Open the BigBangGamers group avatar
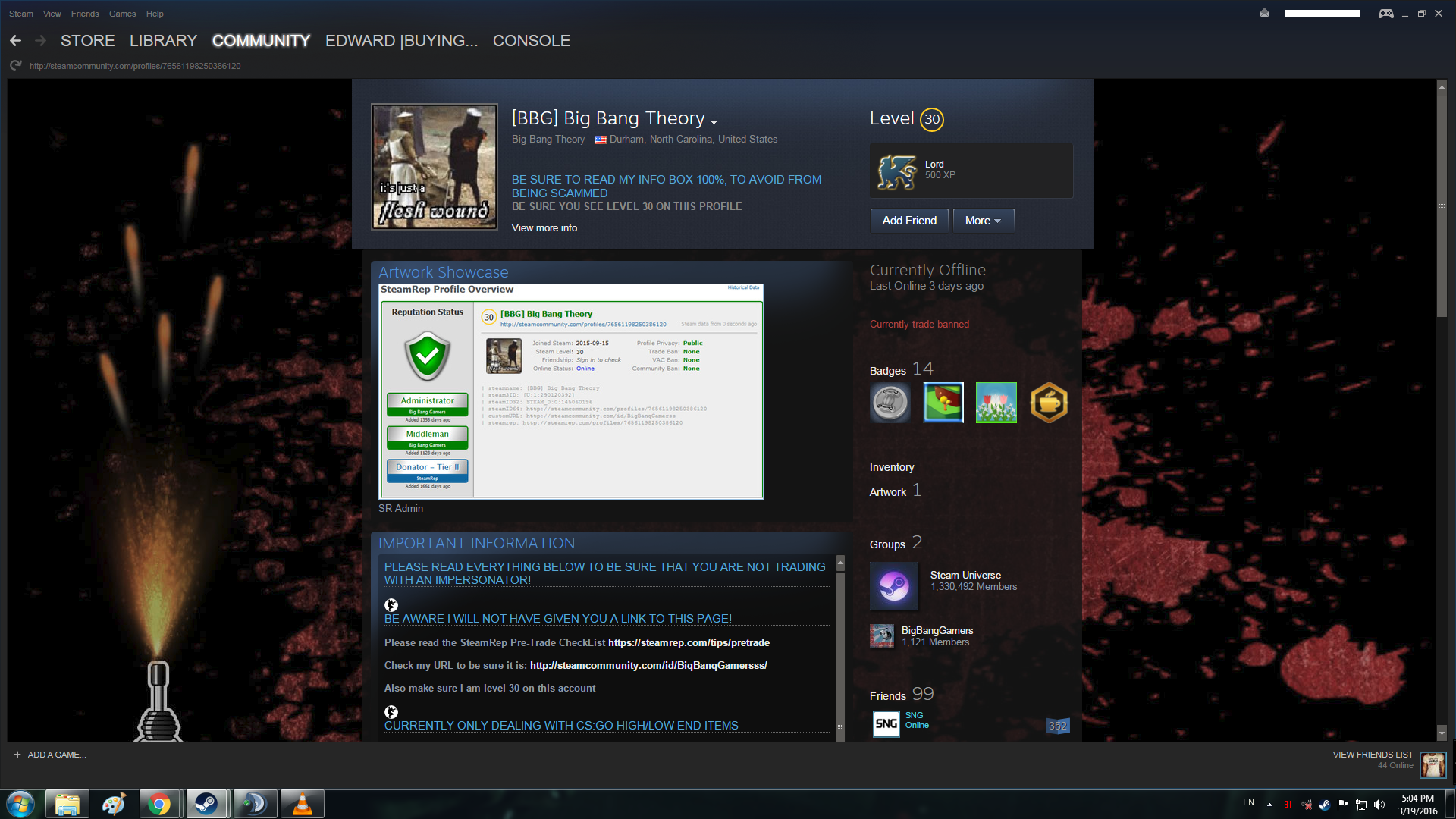Image resolution: width=1456 pixels, height=819 pixels. pyautogui.click(x=882, y=636)
